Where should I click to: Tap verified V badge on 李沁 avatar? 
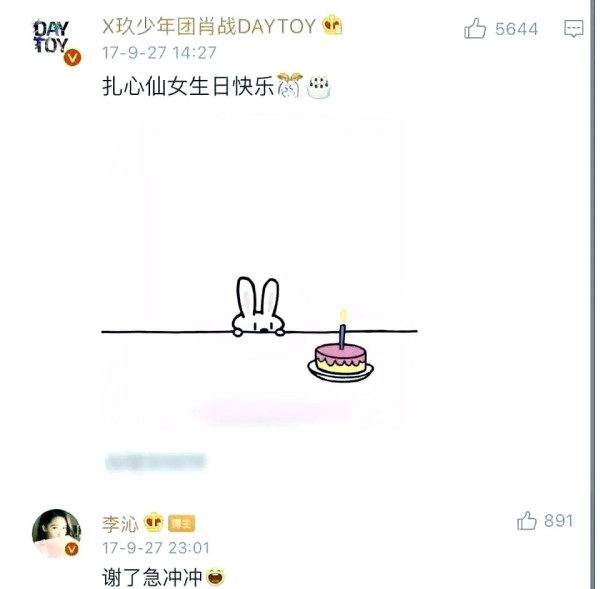(71, 550)
